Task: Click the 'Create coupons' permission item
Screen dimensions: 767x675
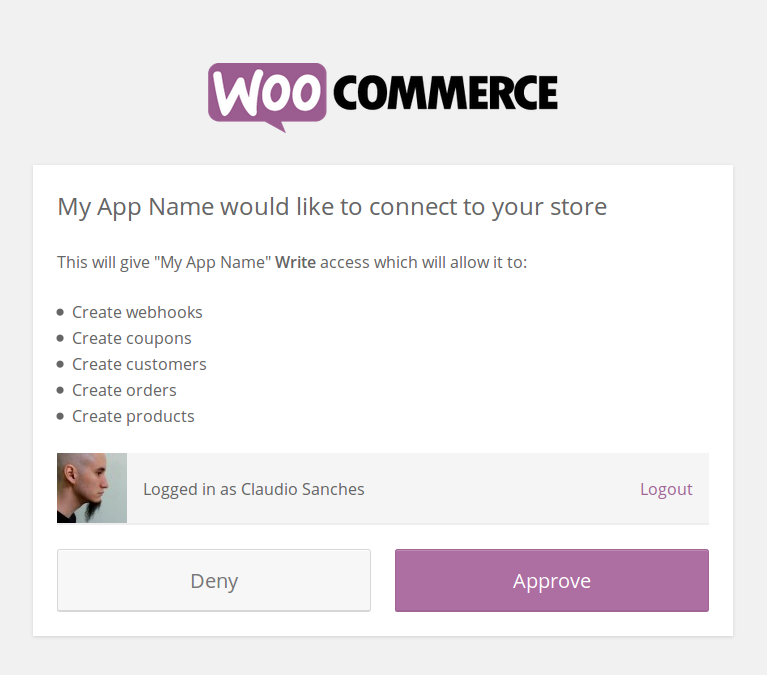Action: [x=131, y=338]
